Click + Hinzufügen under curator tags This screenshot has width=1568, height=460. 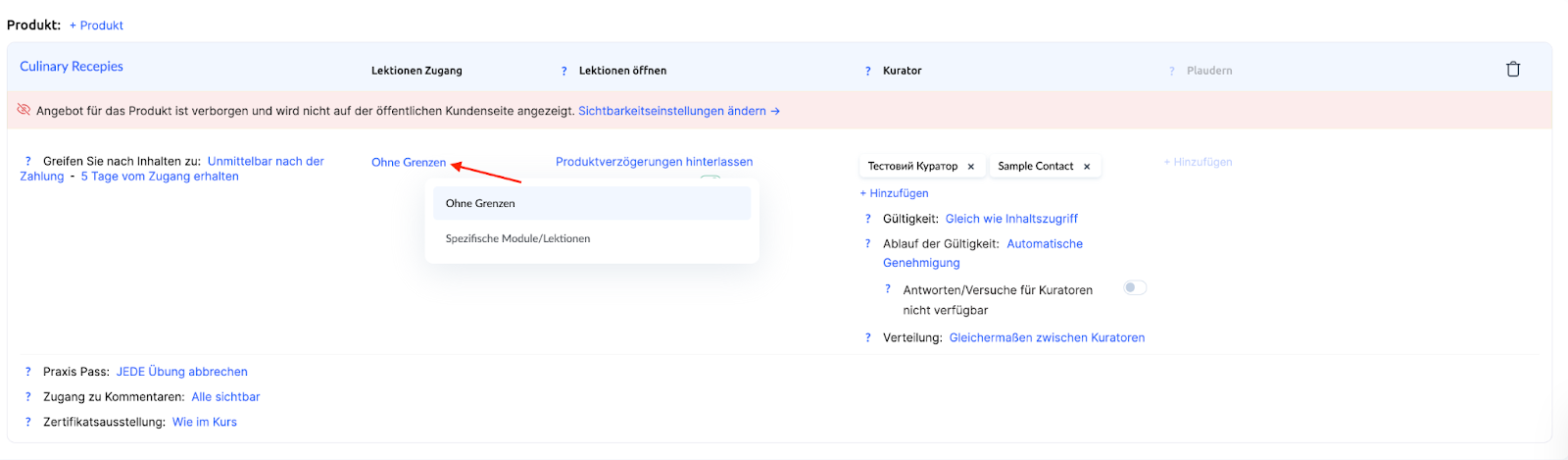click(x=894, y=193)
